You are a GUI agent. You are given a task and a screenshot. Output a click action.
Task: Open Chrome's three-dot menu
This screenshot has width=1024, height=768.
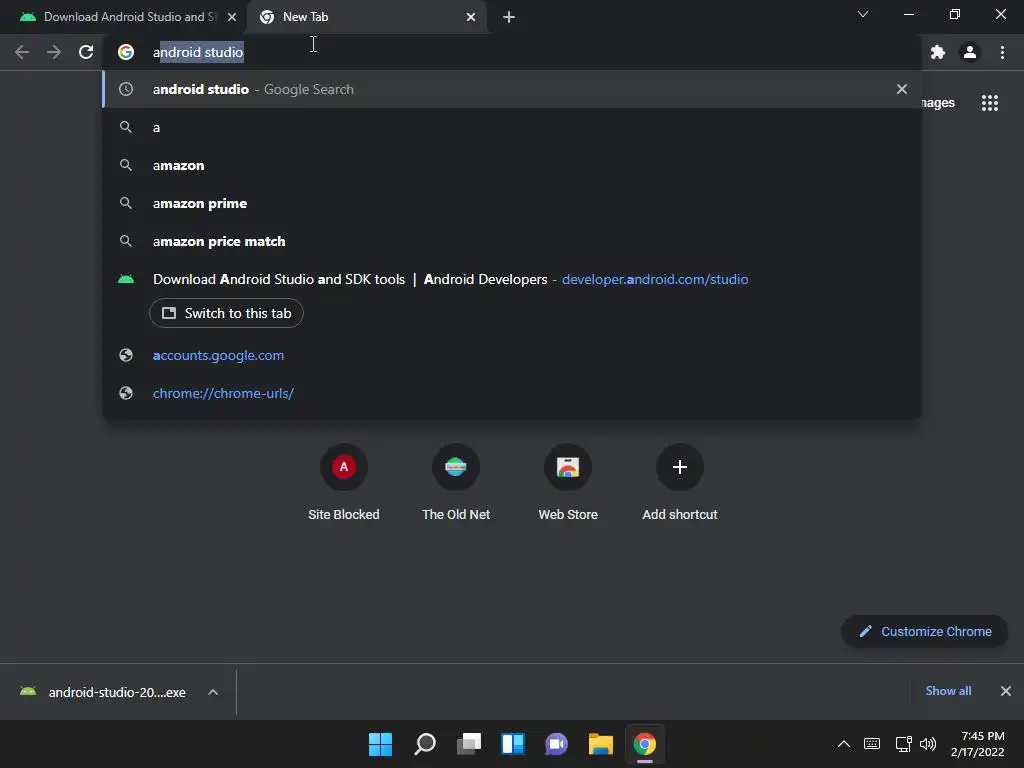[x=1002, y=52]
